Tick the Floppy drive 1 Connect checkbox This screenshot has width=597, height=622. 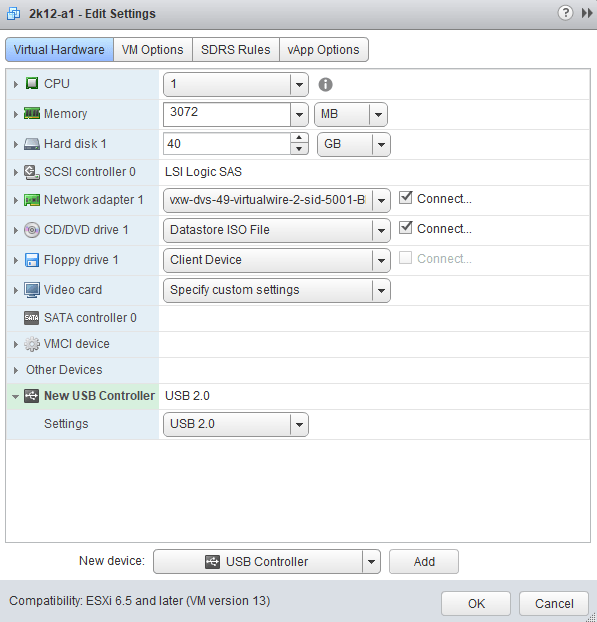[x=405, y=258]
